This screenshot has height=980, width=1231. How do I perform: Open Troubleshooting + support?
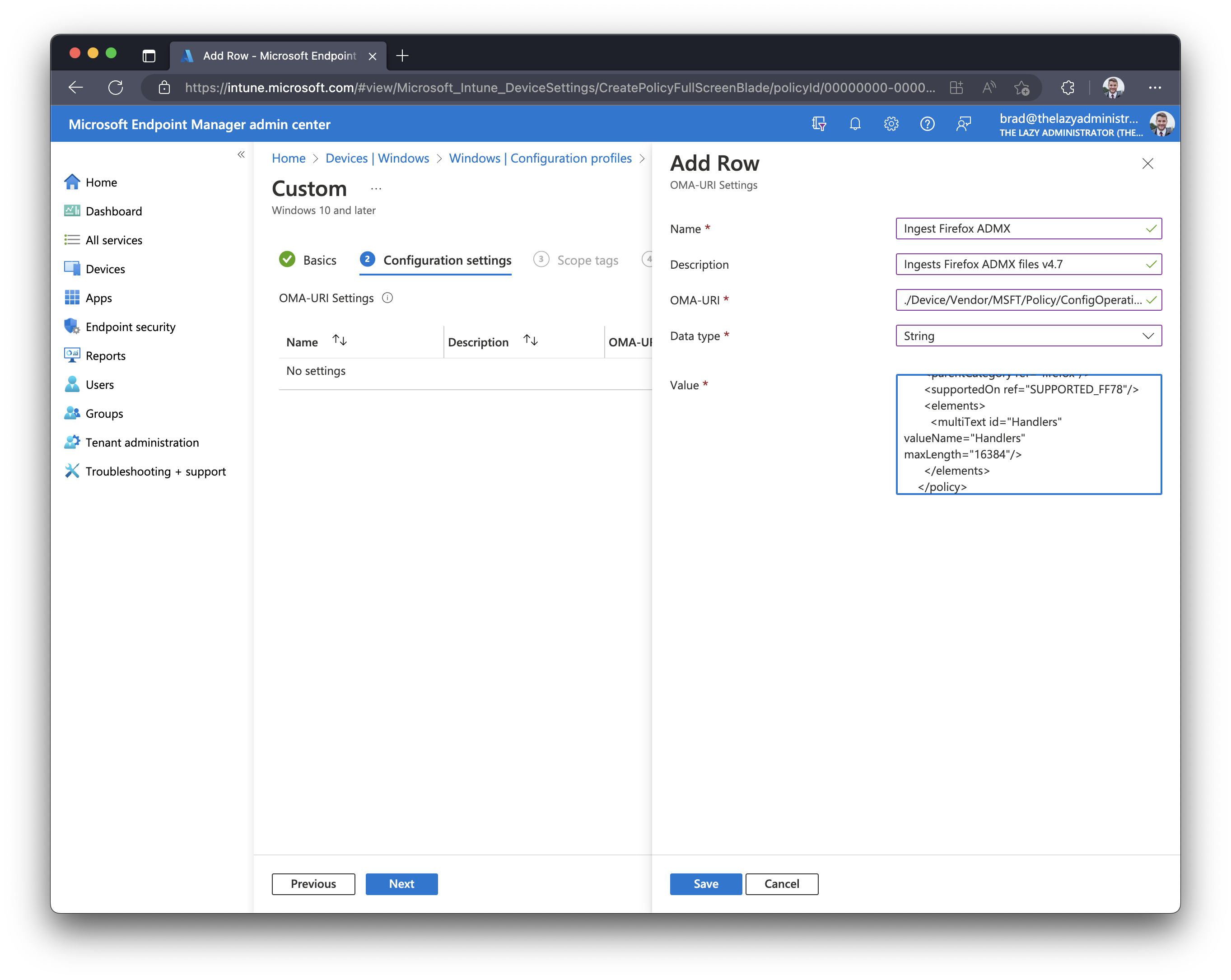[145, 472]
